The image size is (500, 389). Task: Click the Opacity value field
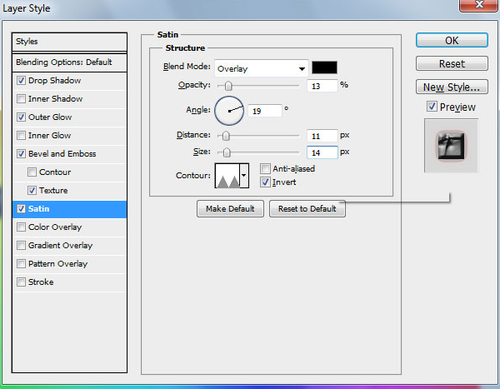coord(322,86)
